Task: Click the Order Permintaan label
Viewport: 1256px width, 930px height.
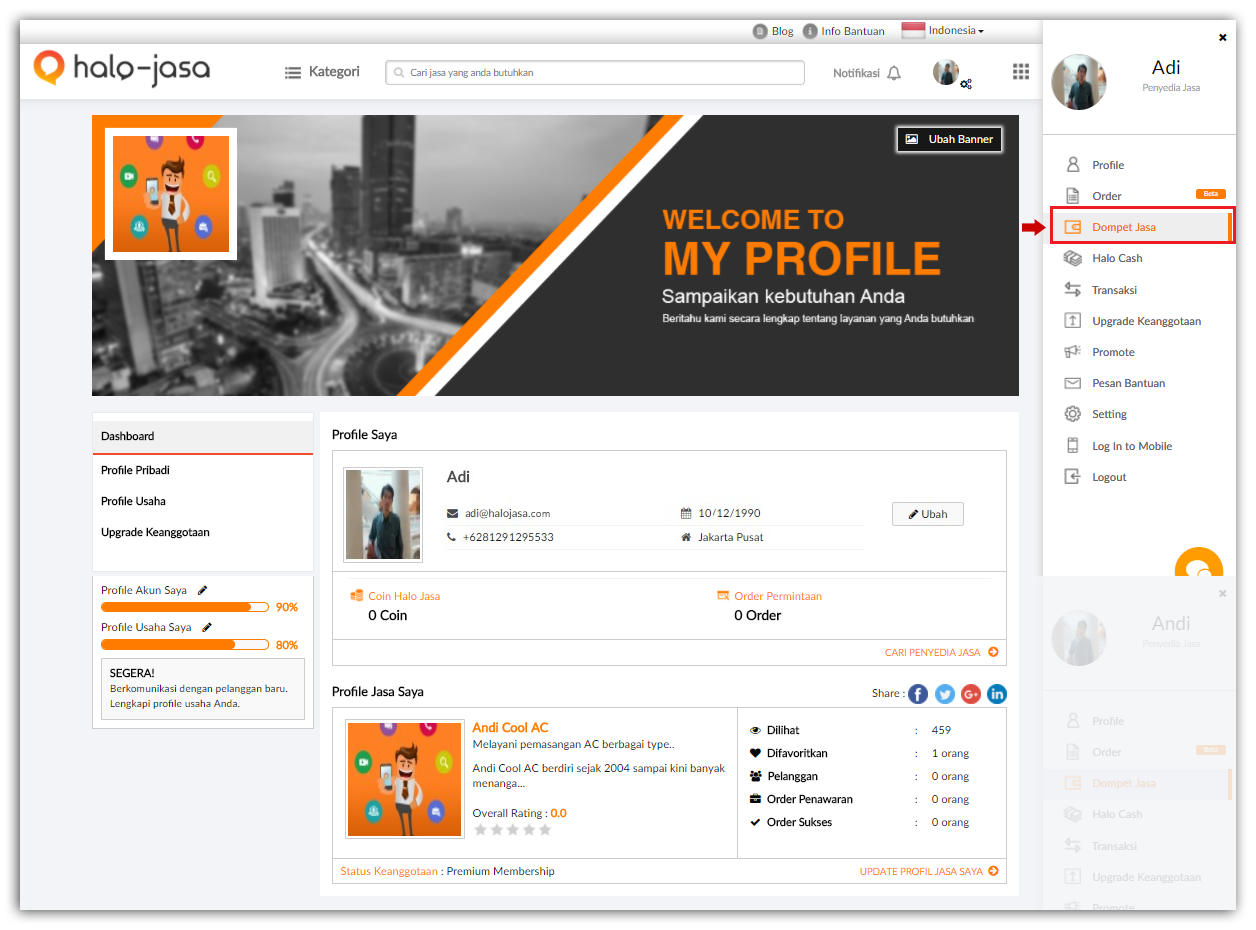Action: coord(778,596)
